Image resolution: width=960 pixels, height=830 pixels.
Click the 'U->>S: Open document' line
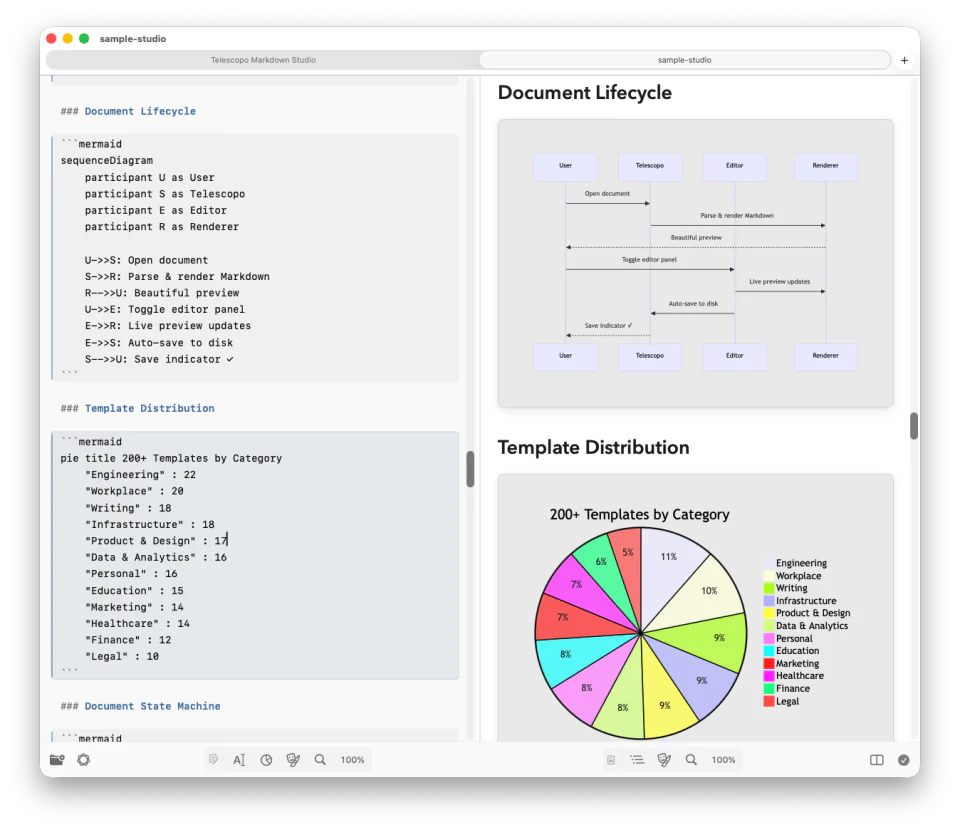point(146,260)
